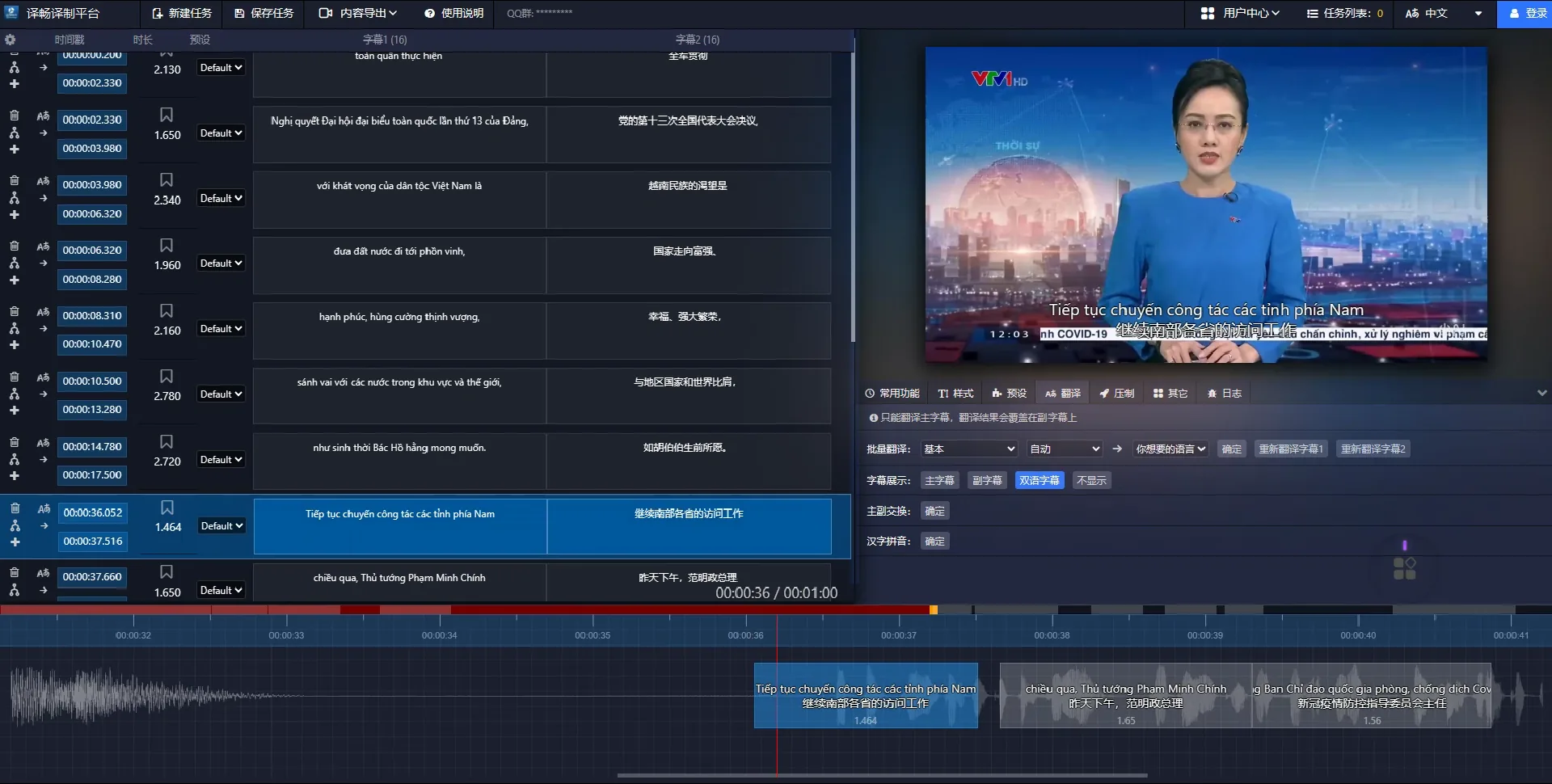This screenshot has height=784, width=1552.
Task: Toggle bookmark on 'chiều qua, Thủ tướng' row
Action: coord(167,572)
